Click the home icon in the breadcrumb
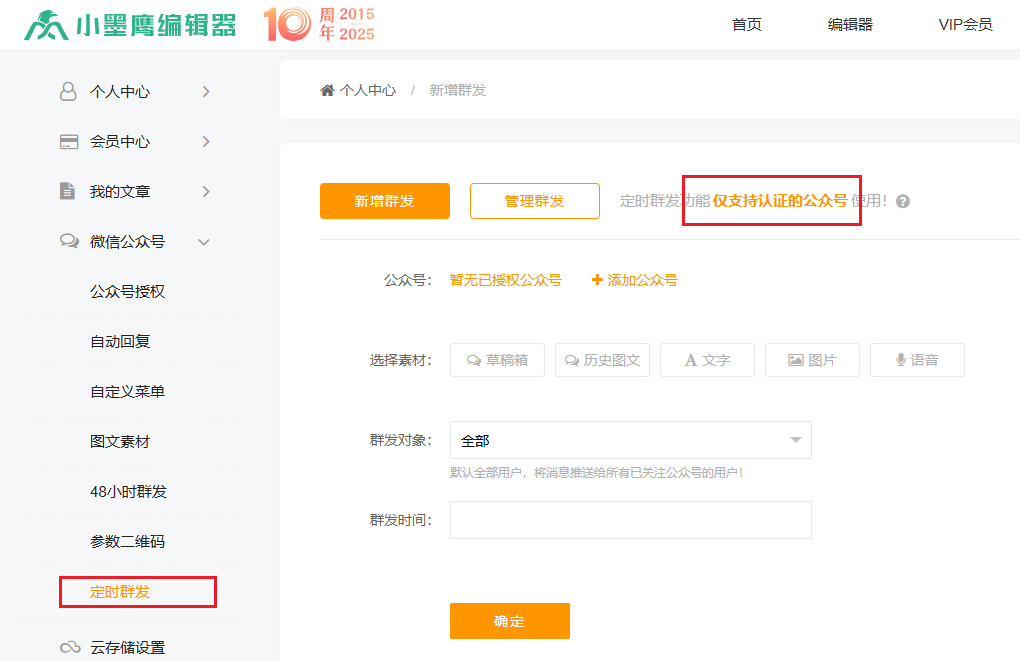1020x661 pixels. coord(327,89)
